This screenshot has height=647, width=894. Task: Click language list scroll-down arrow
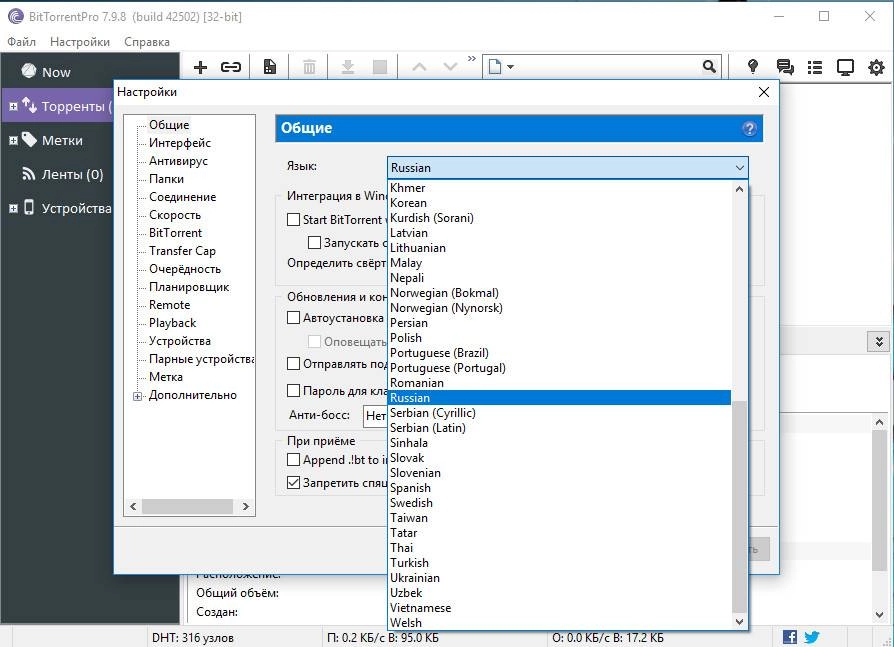[x=739, y=622]
